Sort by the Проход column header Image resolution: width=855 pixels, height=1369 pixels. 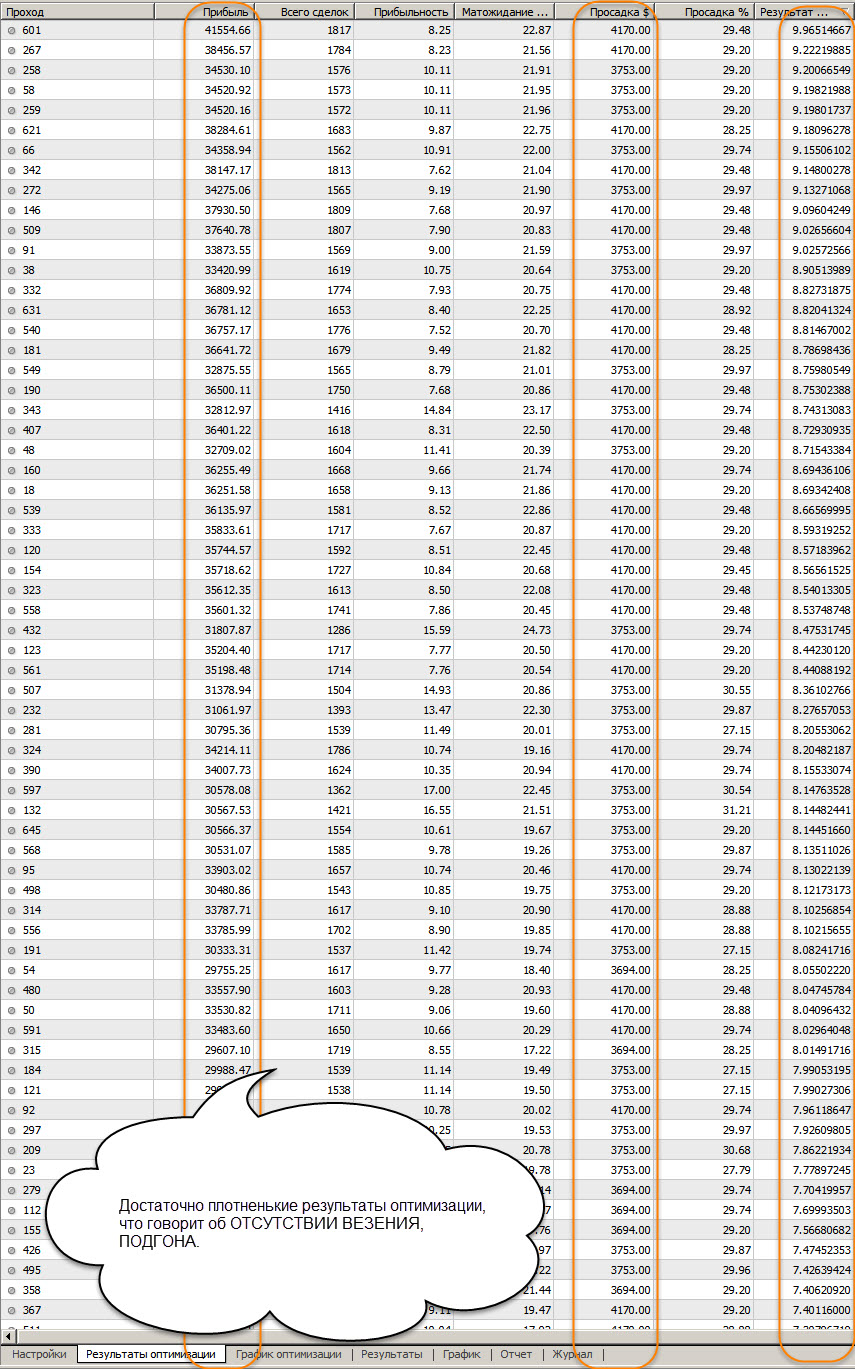[x=77, y=12]
